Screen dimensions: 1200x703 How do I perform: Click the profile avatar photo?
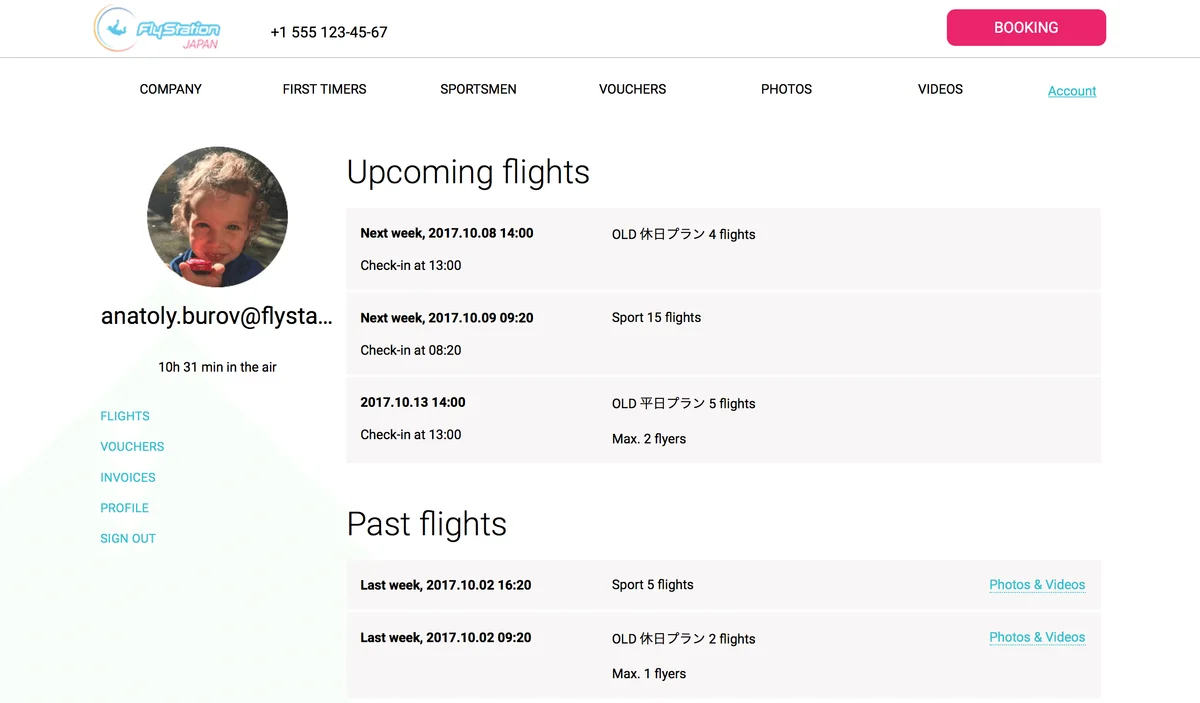(x=217, y=217)
